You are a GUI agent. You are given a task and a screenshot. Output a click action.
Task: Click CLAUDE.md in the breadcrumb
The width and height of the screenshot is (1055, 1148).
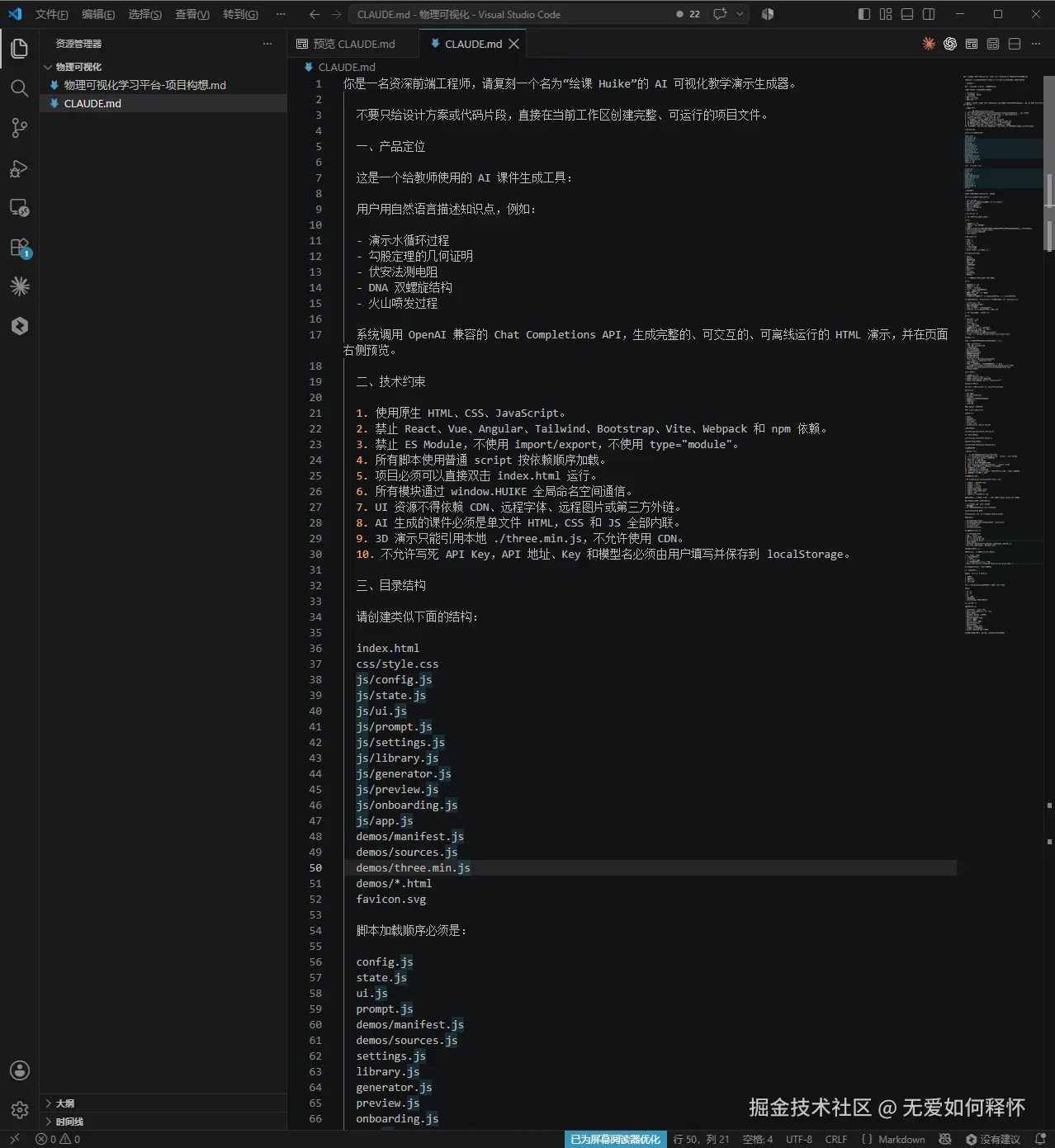click(347, 67)
